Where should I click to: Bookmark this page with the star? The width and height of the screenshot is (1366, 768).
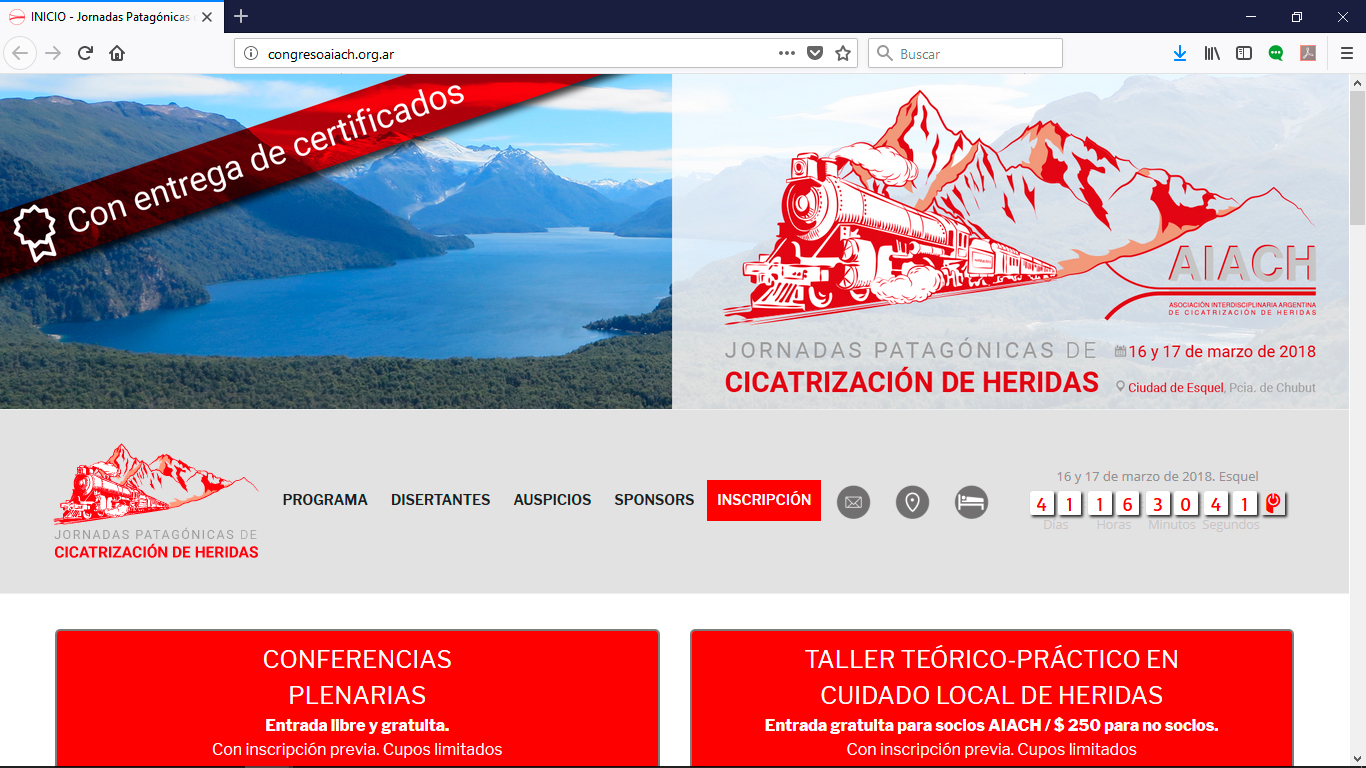(843, 53)
